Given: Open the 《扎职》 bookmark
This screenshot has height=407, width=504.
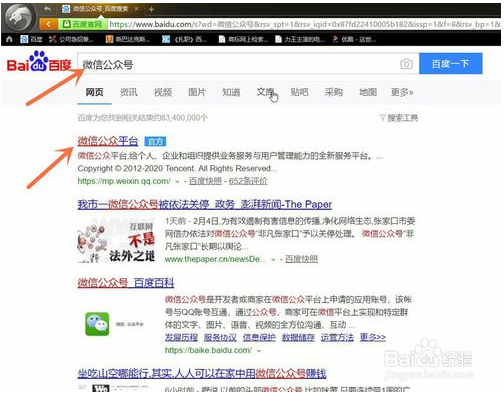Looking at the screenshot, I should tap(184, 39).
